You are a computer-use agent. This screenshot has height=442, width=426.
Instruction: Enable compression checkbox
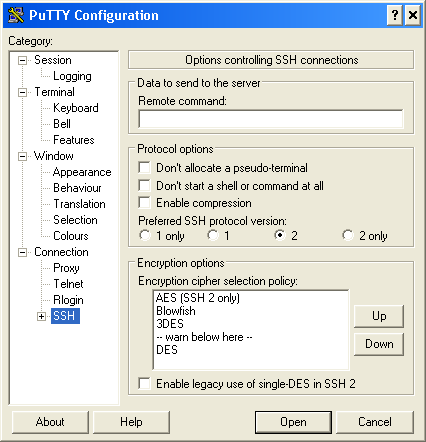click(144, 202)
